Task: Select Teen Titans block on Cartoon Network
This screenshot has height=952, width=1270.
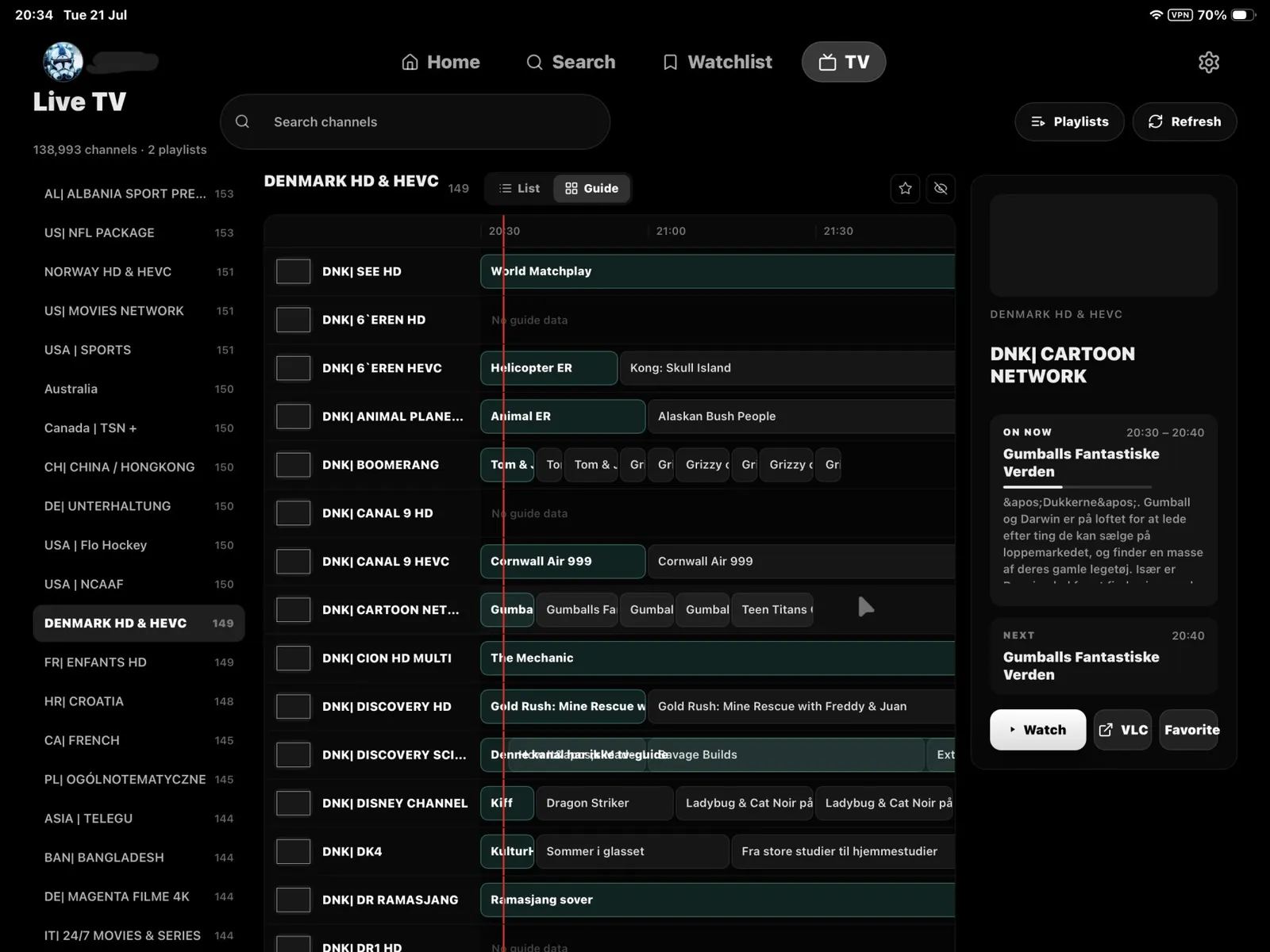Action: [x=772, y=609]
